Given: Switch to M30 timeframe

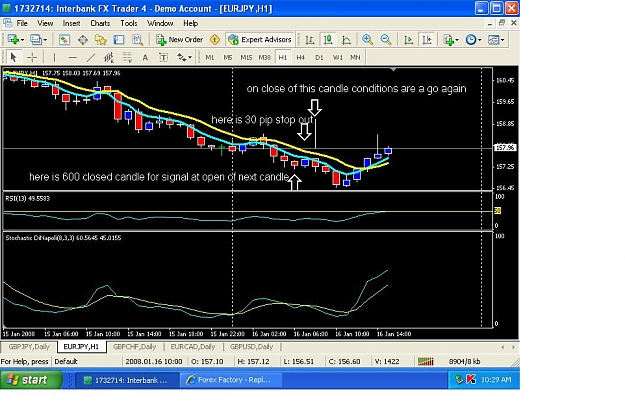Looking at the screenshot, I should pyautogui.click(x=264, y=57).
